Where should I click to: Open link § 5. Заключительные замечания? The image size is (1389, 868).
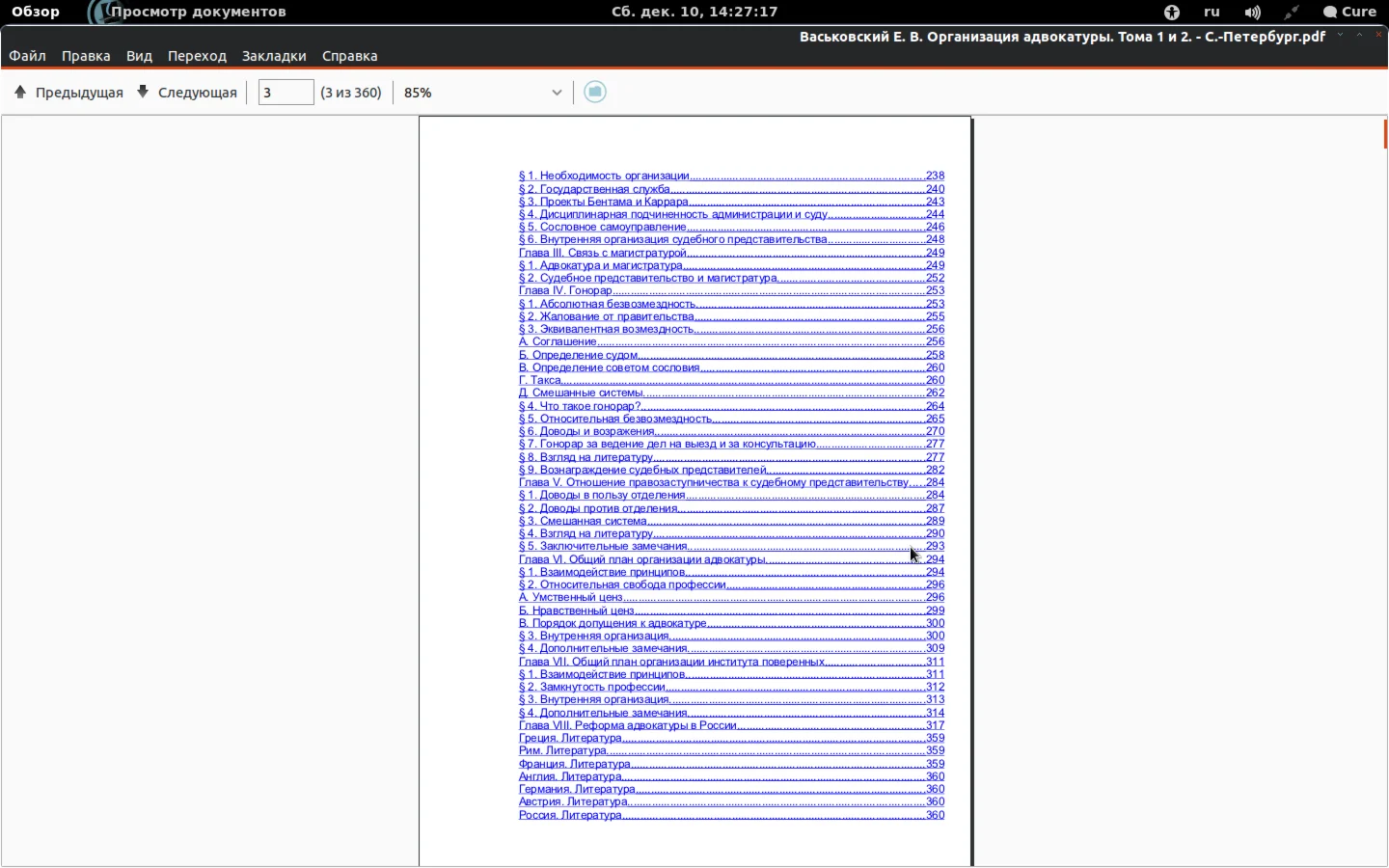click(x=604, y=546)
